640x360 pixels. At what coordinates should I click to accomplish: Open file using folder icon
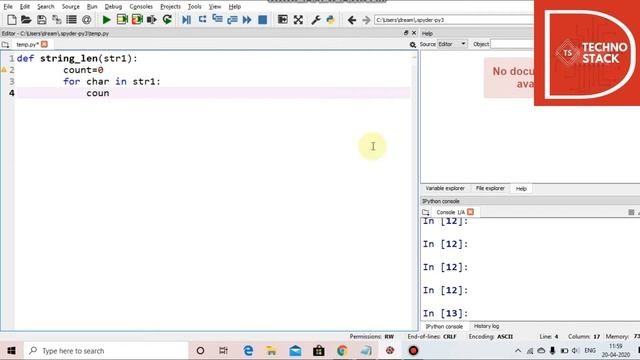coord(26,20)
